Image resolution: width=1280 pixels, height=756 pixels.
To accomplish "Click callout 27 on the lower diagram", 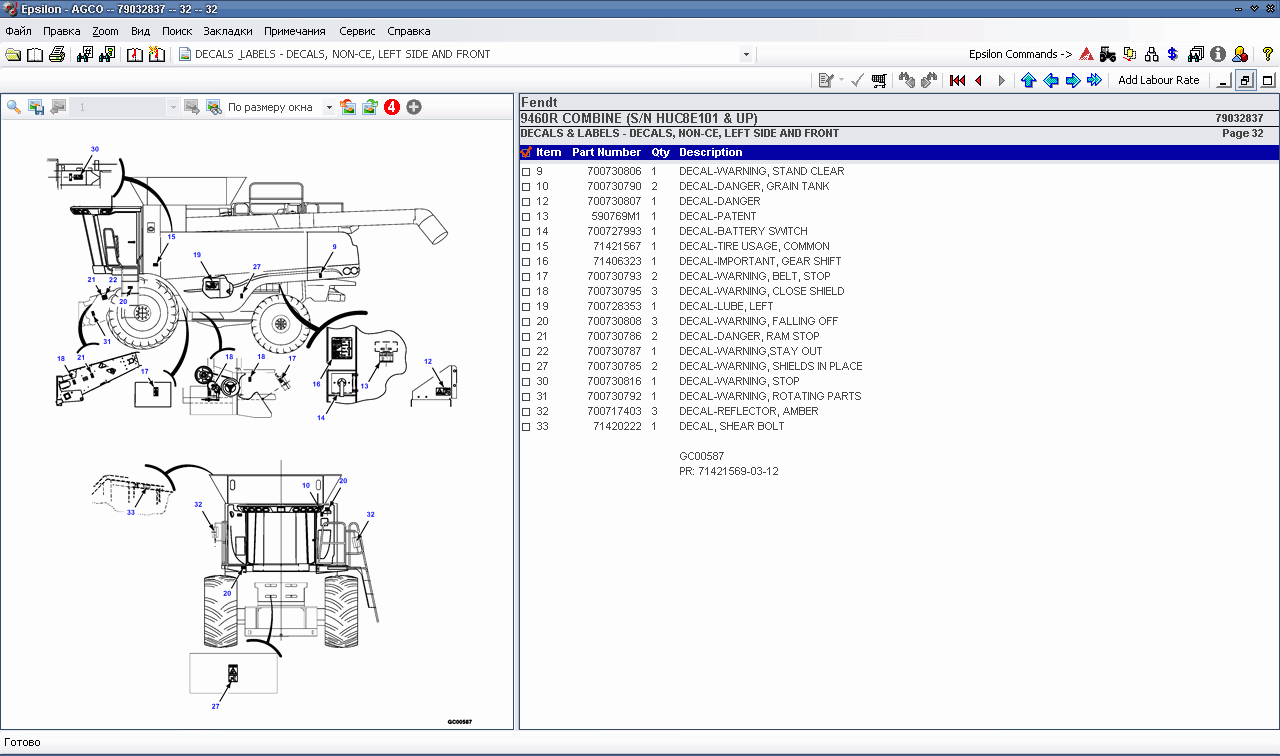I will 215,706.
